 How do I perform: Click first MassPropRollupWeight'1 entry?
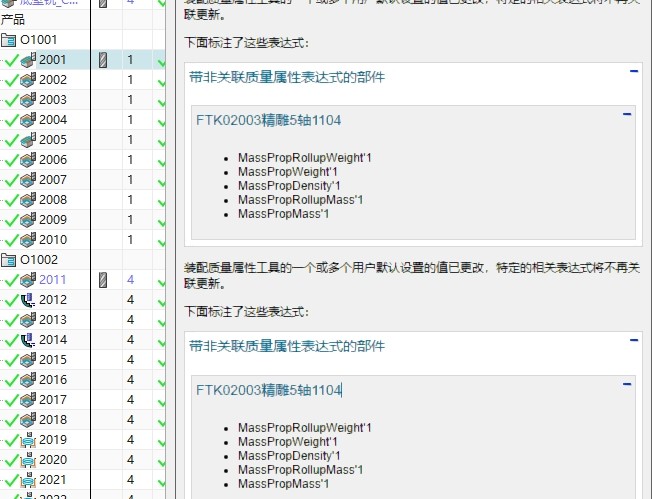304,158
